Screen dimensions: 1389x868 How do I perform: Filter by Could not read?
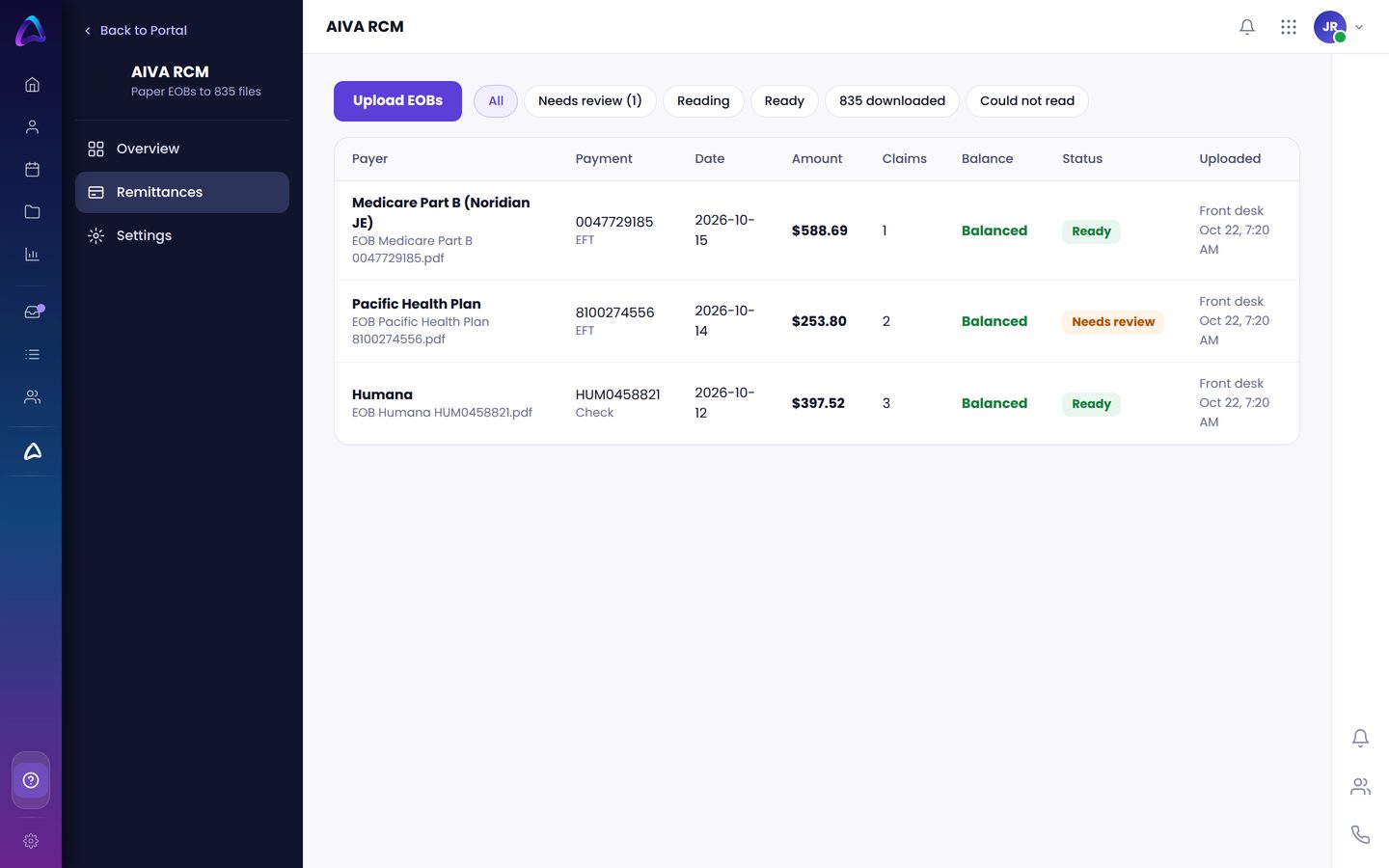pos(1027,101)
